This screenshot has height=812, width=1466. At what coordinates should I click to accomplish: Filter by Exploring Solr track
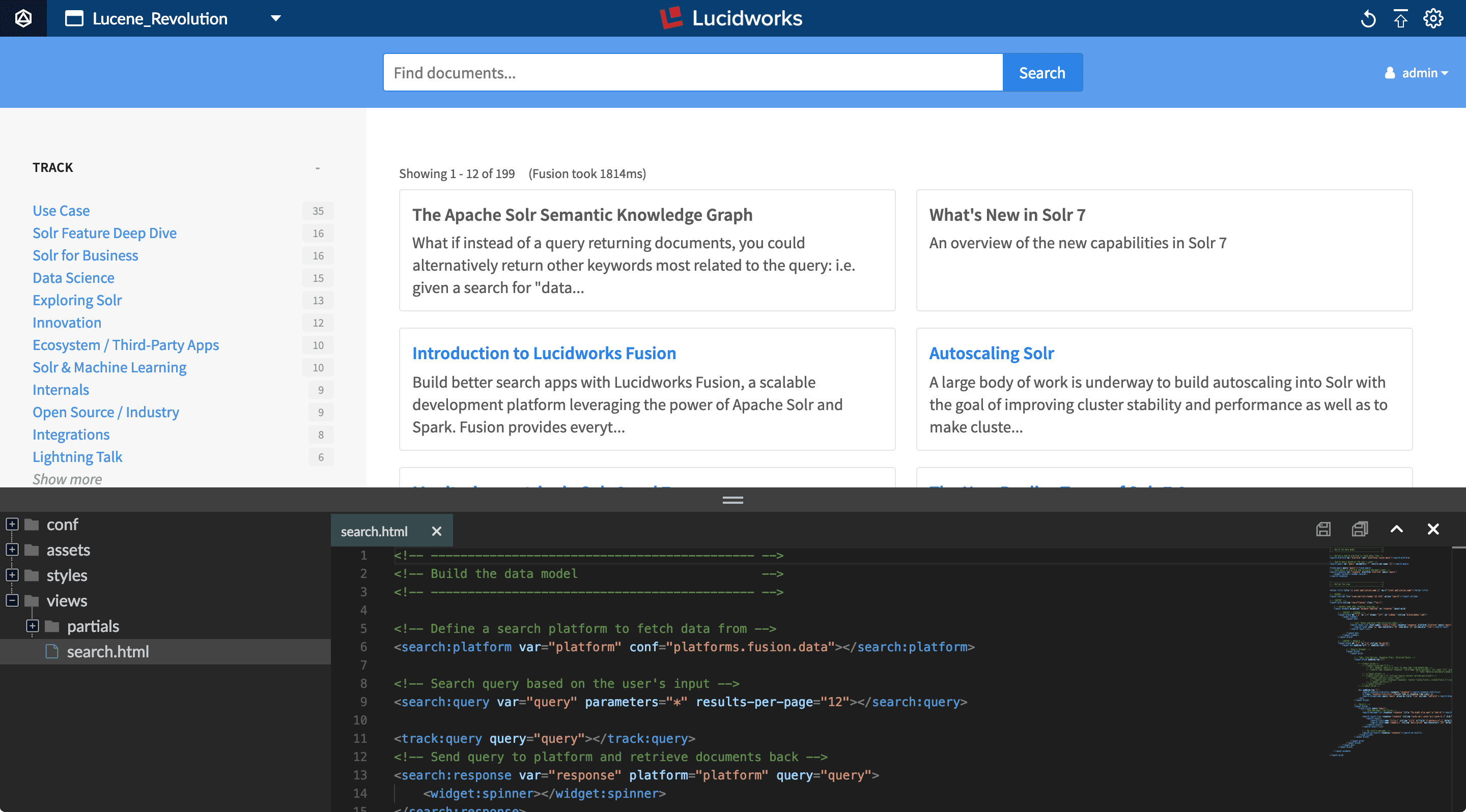pyautogui.click(x=77, y=300)
